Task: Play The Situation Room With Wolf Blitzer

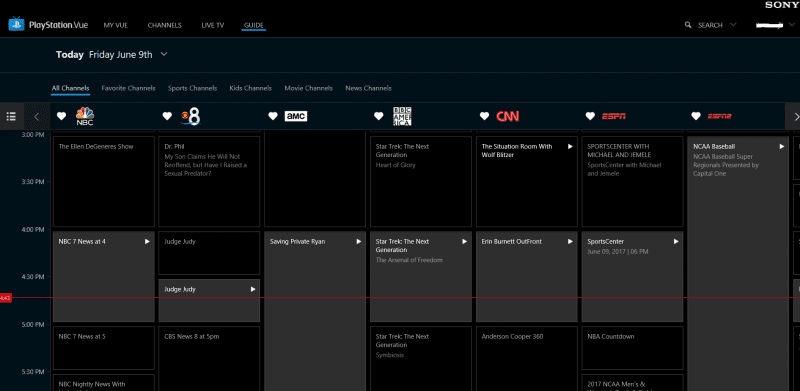Action: pyautogui.click(x=570, y=146)
